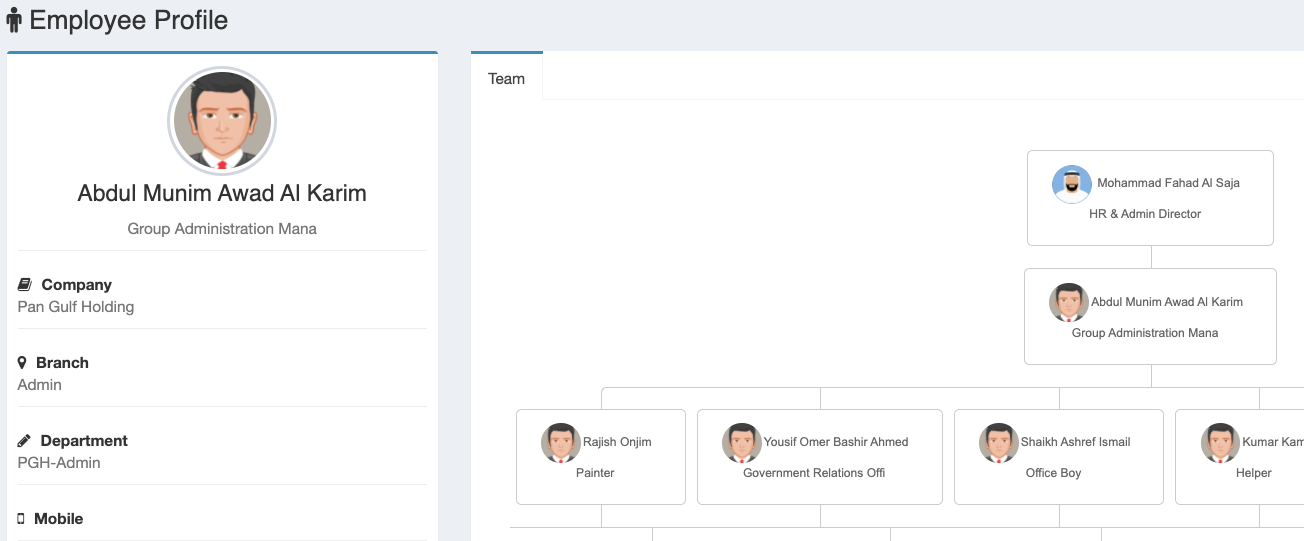Click the pencil icon beside Department
Viewport: 1304px width, 541px height.
pos(25,441)
